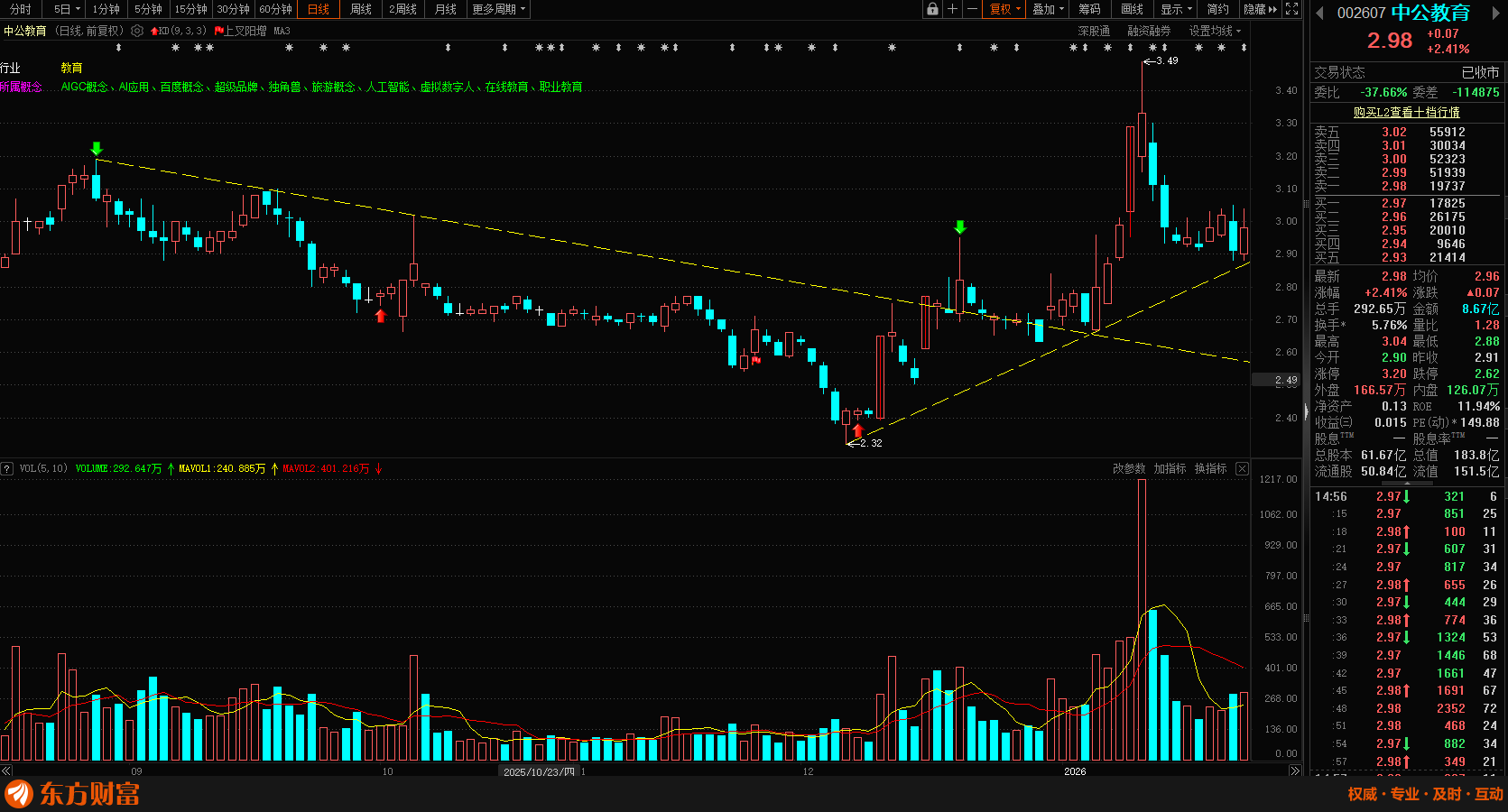Click 改参数 to change indicator parameters

[x=1129, y=469]
